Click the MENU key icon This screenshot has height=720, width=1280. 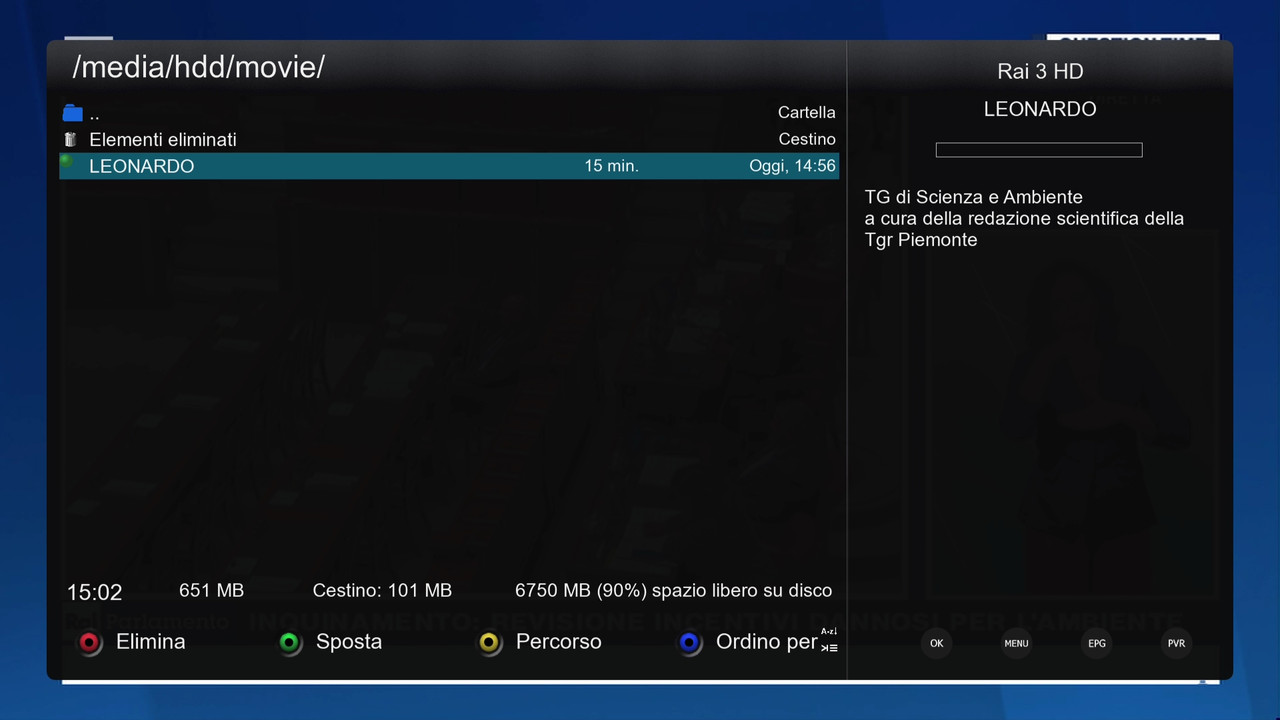[1016, 643]
